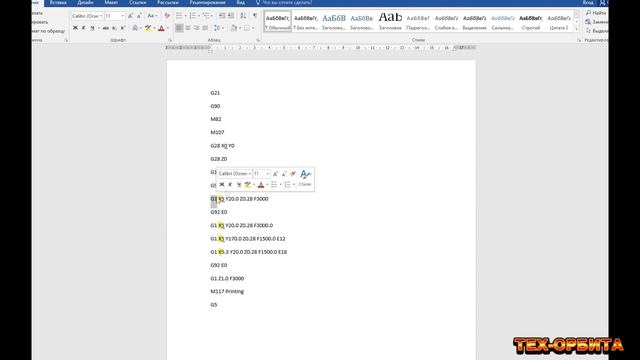
Task: Click the Формат по образцу button
Action: click(x=48, y=31)
